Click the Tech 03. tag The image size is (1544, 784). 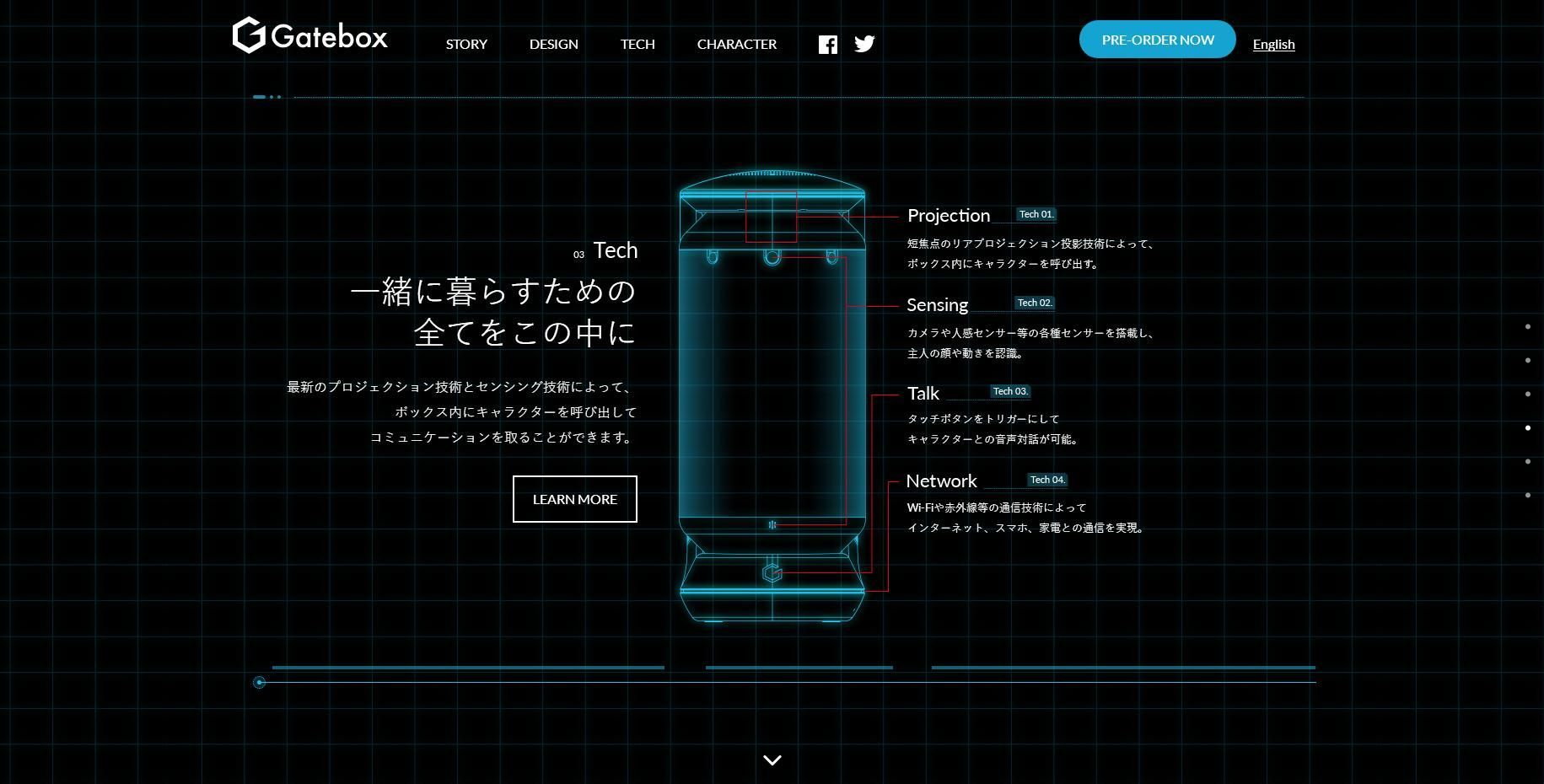[1010, 391]
